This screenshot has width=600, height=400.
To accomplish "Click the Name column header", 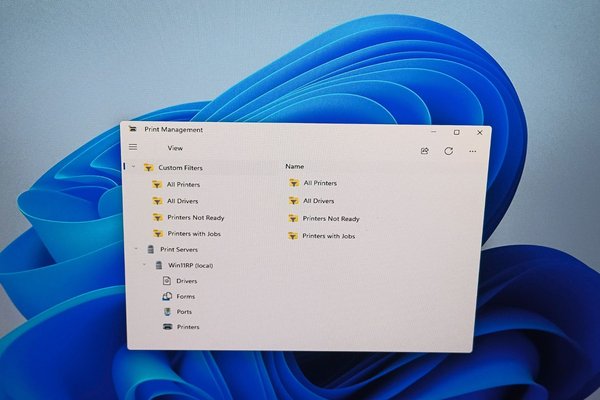I will point(294,167).
